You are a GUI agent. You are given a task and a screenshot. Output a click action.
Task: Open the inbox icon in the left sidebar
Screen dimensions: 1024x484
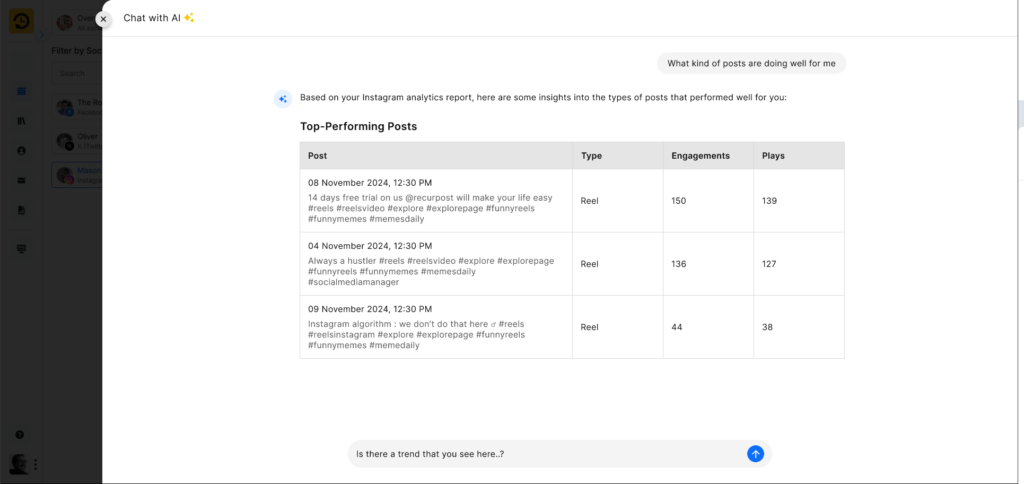(21, 181)
